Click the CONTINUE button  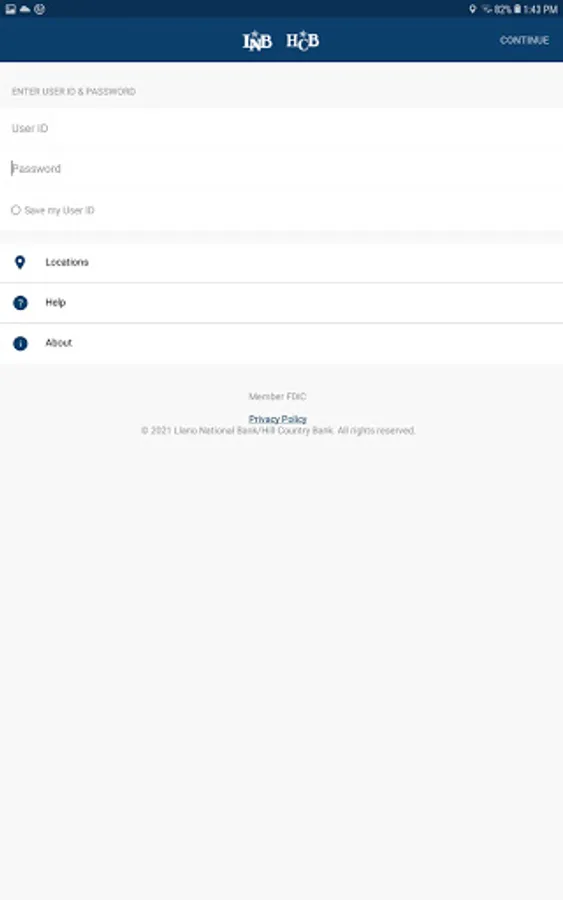(524, 40)
